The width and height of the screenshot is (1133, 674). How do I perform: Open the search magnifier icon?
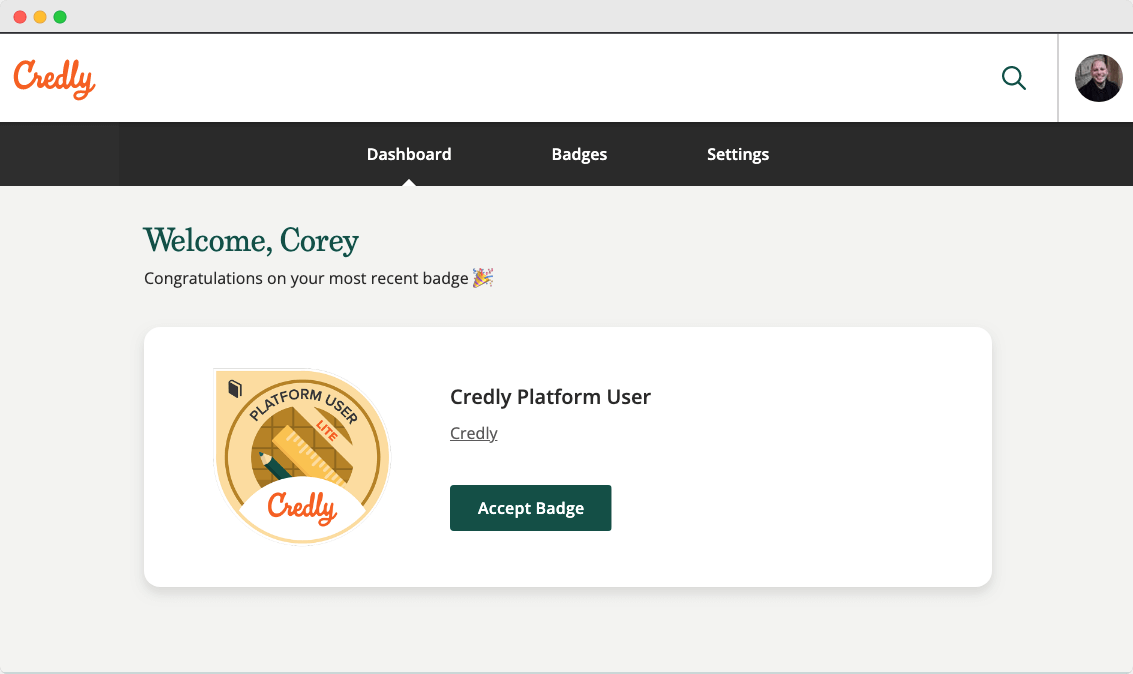(x=1014, y=78)
